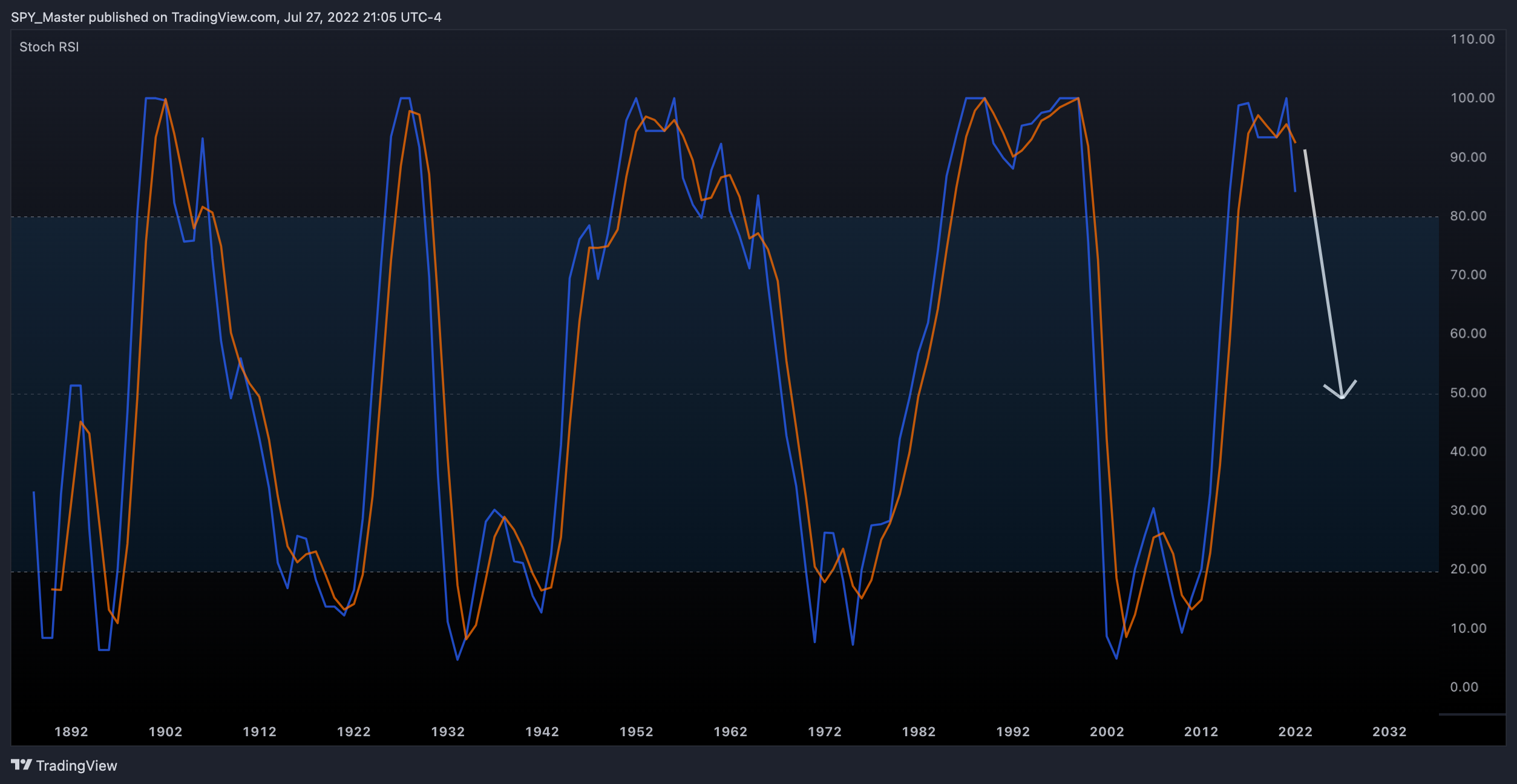Click the 1902 time axis label
Screen dimensions: 1517x784
click(165, 731)
